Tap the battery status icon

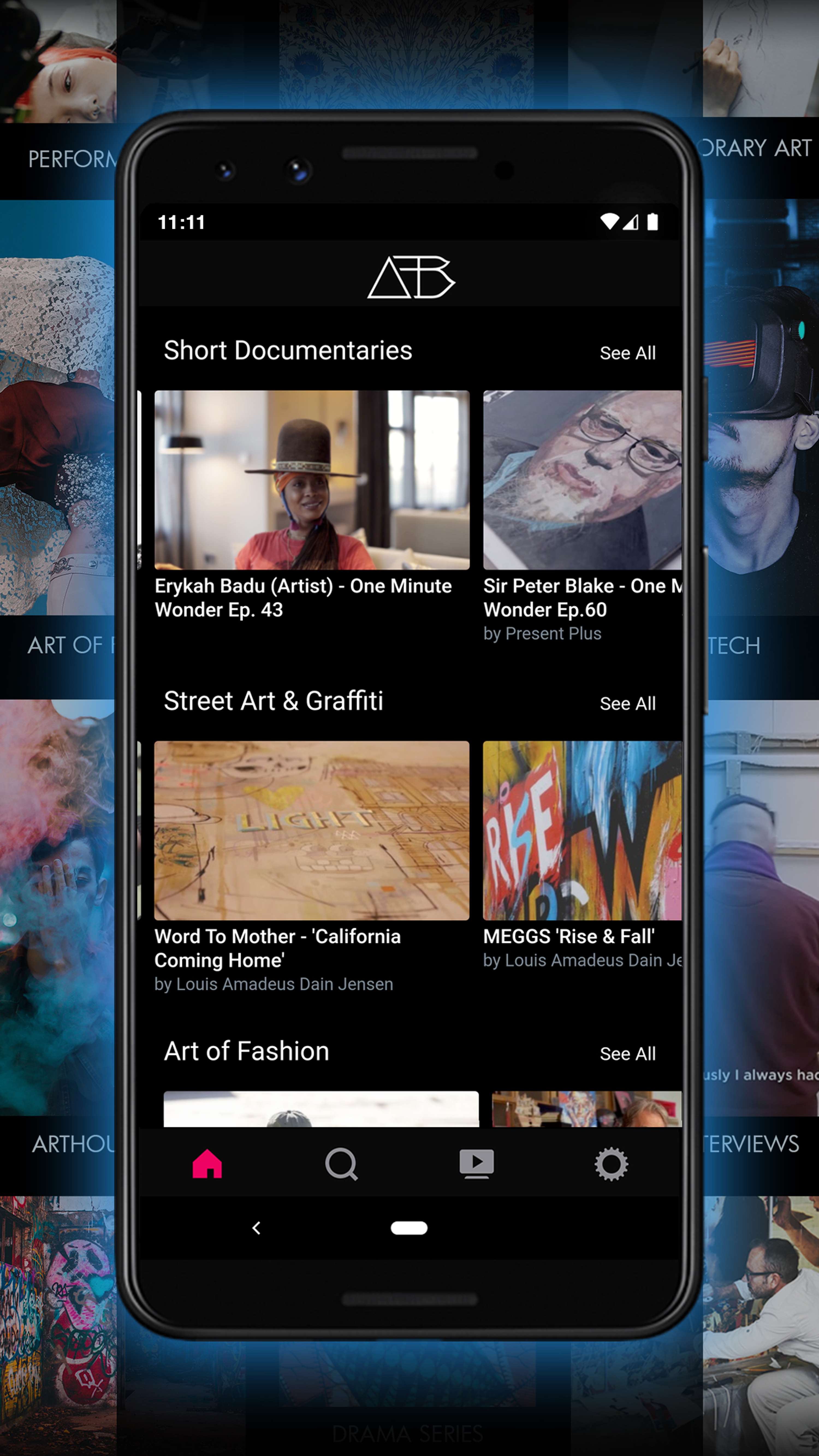(x=652, y=222)
